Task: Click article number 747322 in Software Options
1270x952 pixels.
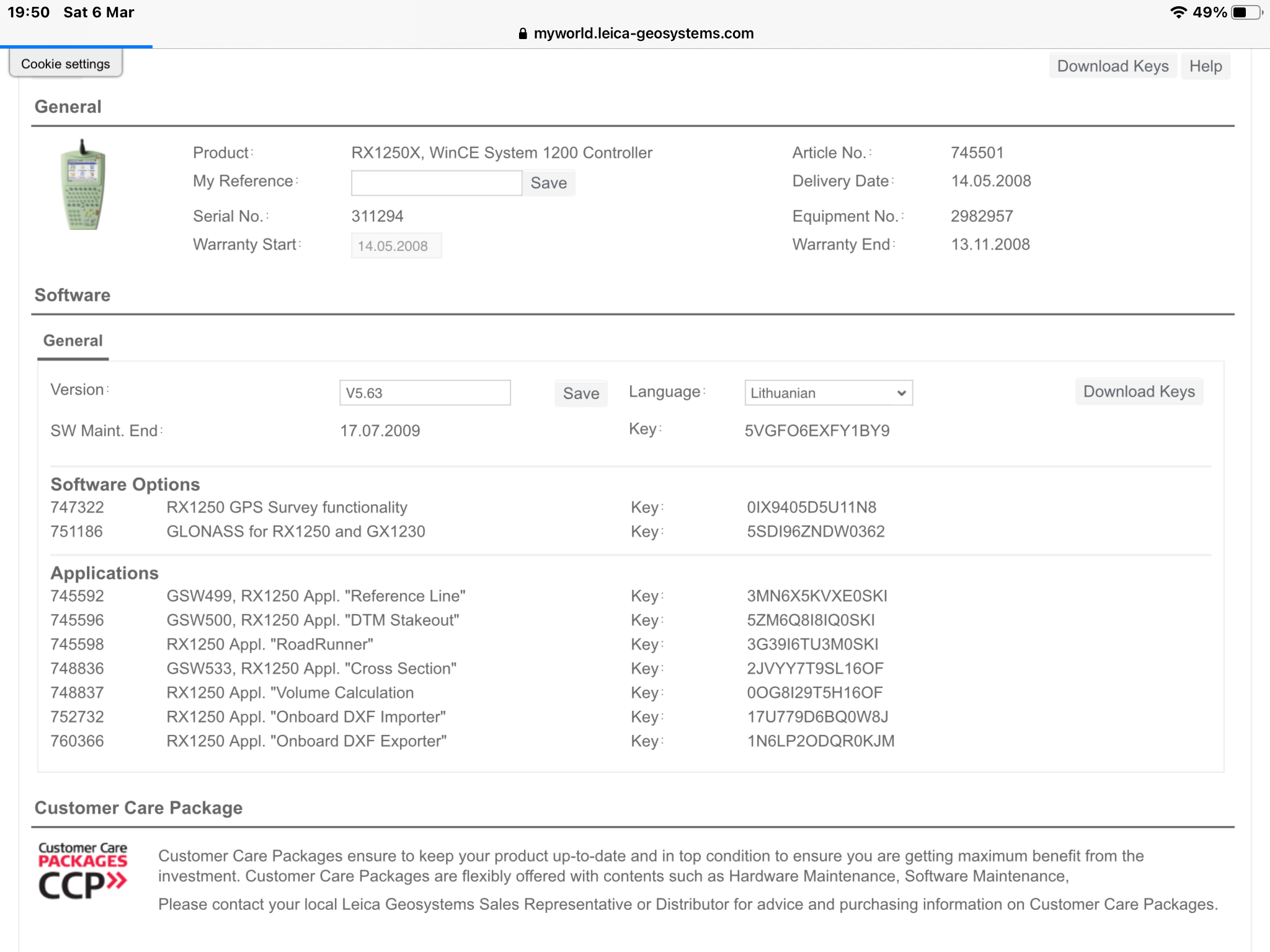Action: pos(77,508)
